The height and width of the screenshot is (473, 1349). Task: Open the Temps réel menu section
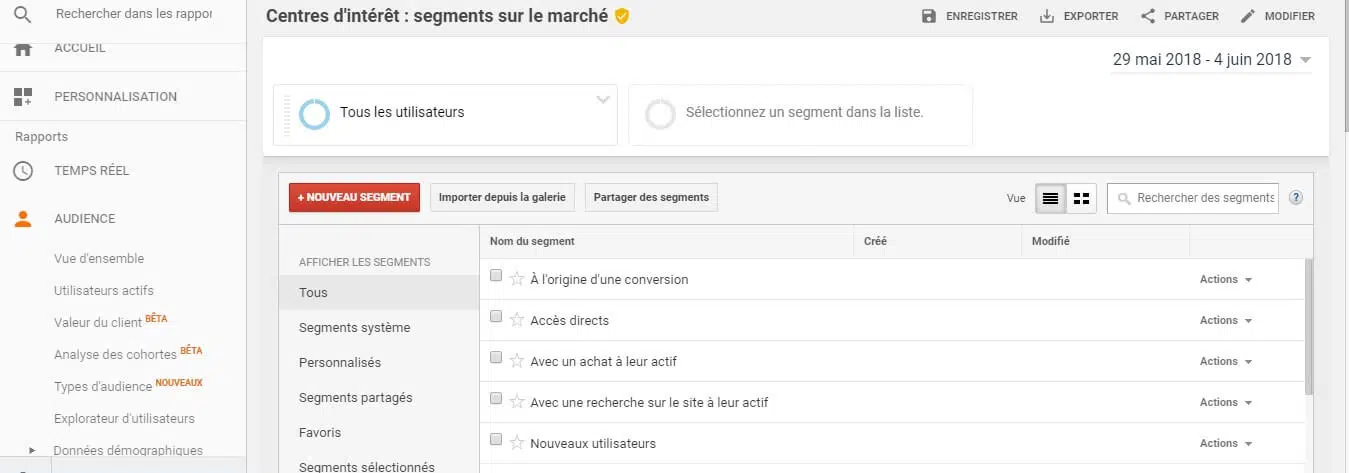[91, 171]
